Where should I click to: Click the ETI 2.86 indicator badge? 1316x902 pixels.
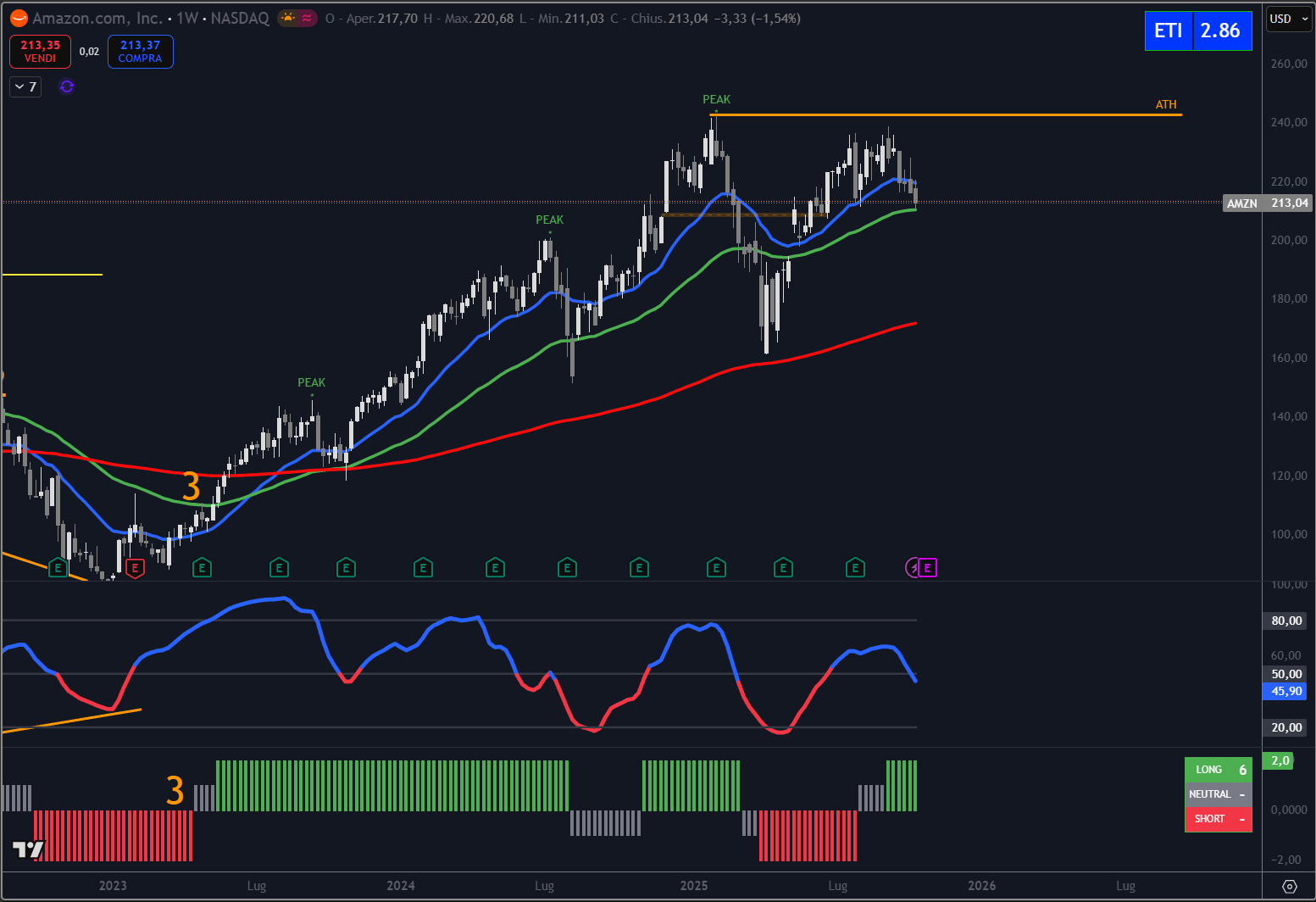point(1197,31)
